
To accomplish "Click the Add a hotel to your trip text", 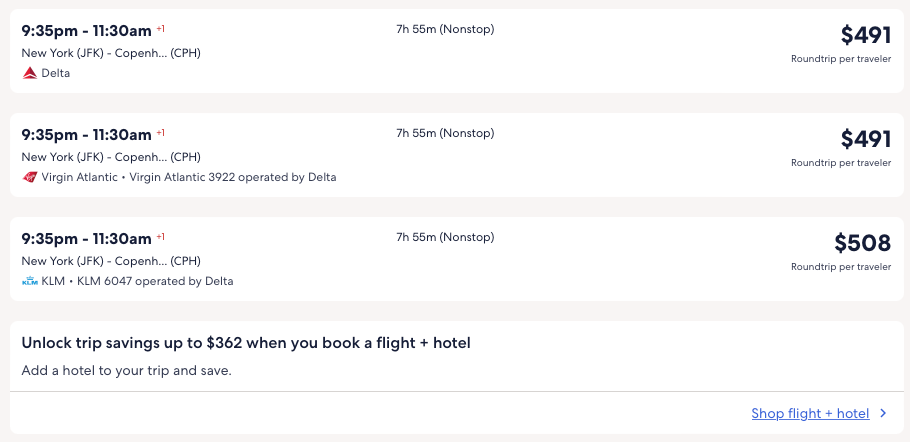I will (126, 370).
